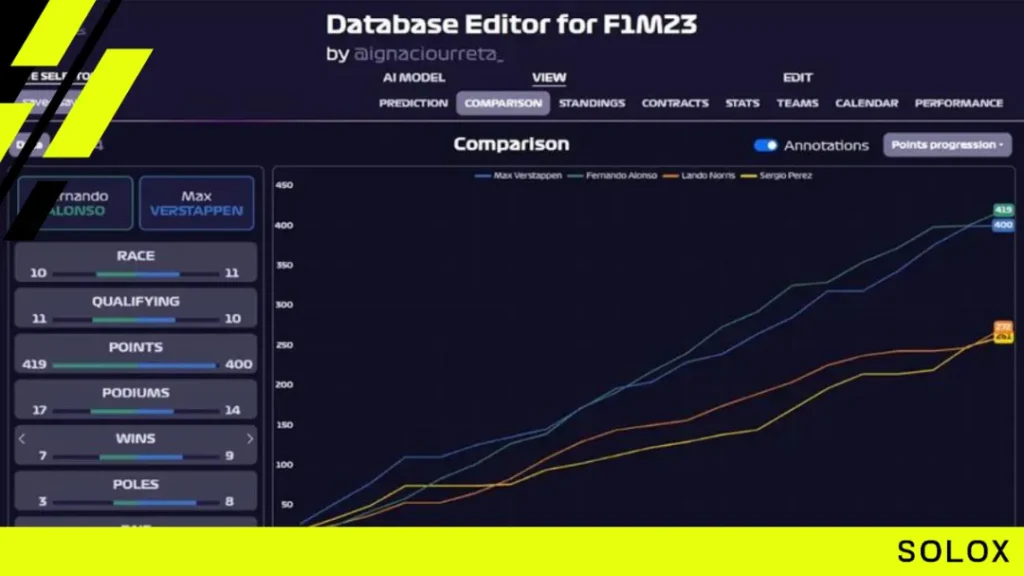This screenshot has width=1024, height=576.
Task: Click the VIEW section heading
Action: [549, 78]
